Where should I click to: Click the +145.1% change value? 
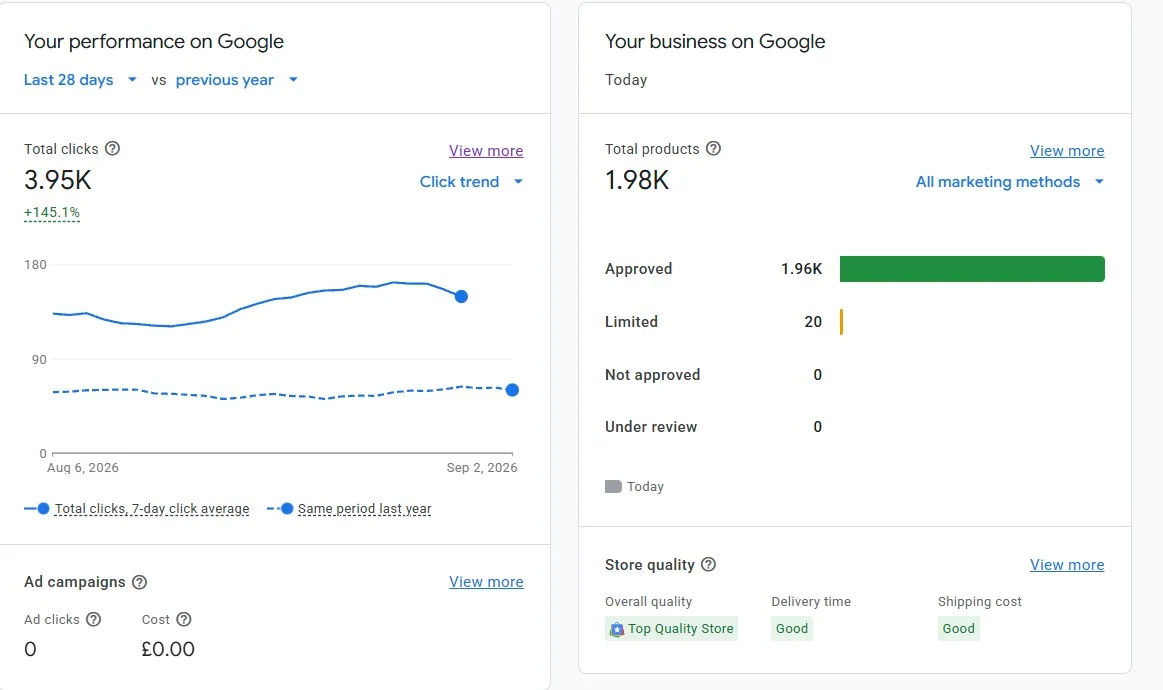pyautogui.click(x=52, y=212)
